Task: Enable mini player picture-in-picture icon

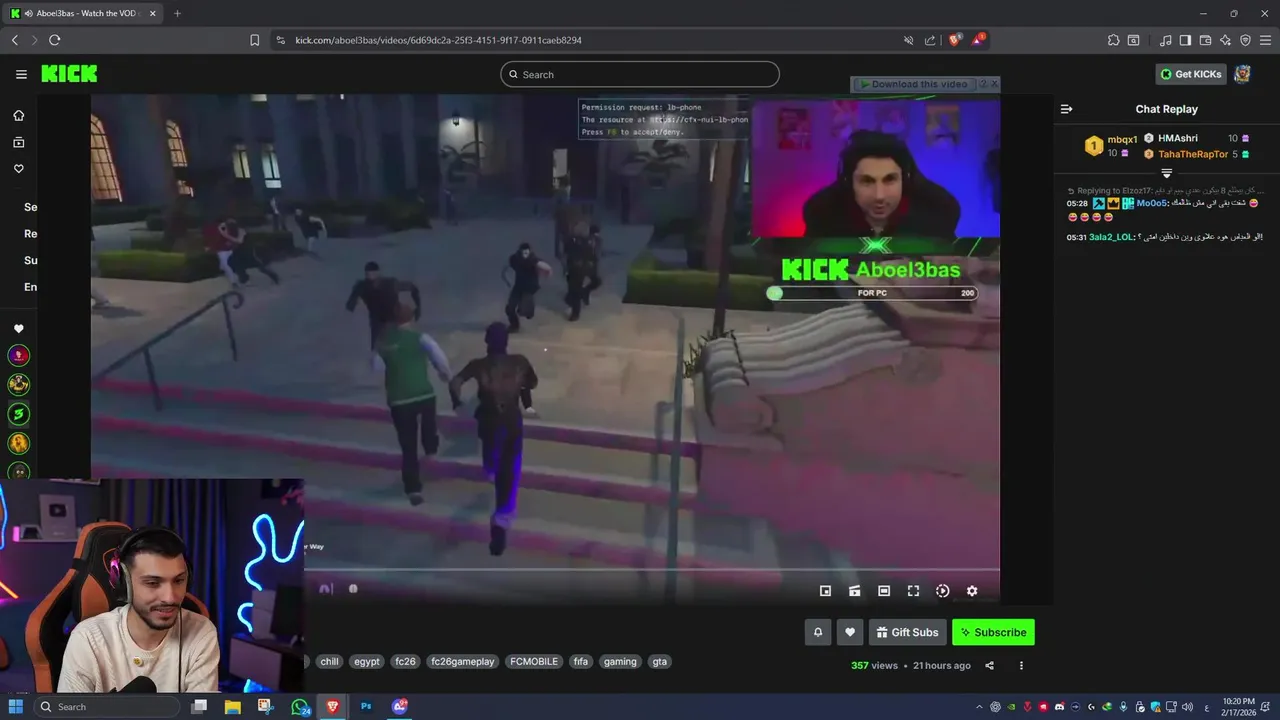Action: (825, 591)
